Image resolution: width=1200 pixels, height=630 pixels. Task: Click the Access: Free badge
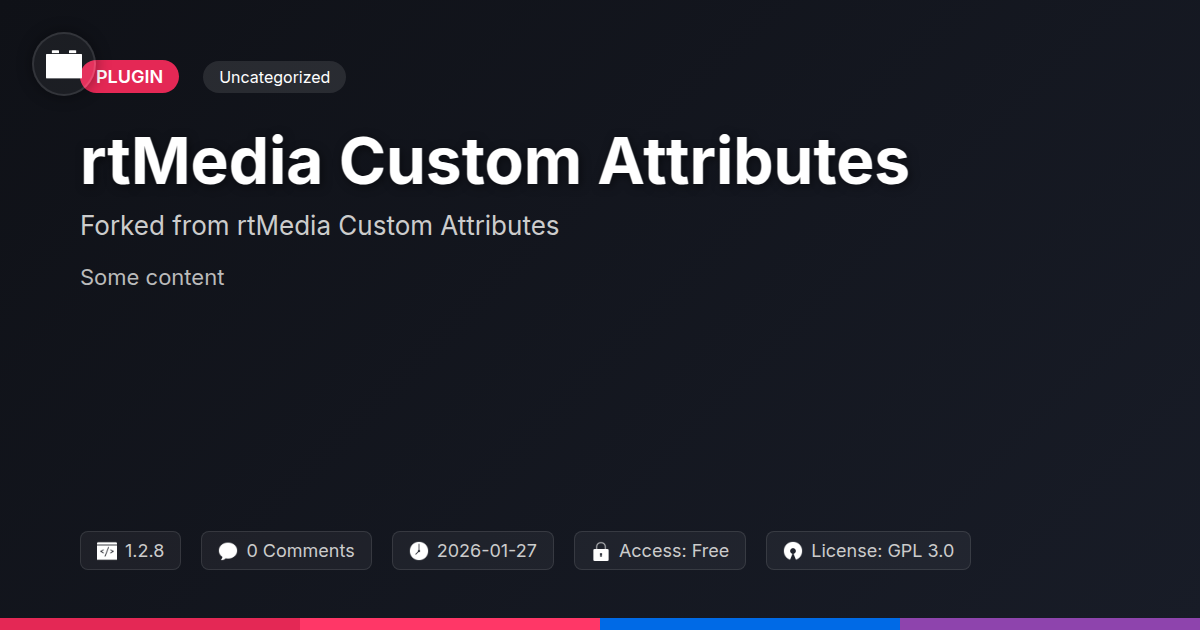(660, 551)
